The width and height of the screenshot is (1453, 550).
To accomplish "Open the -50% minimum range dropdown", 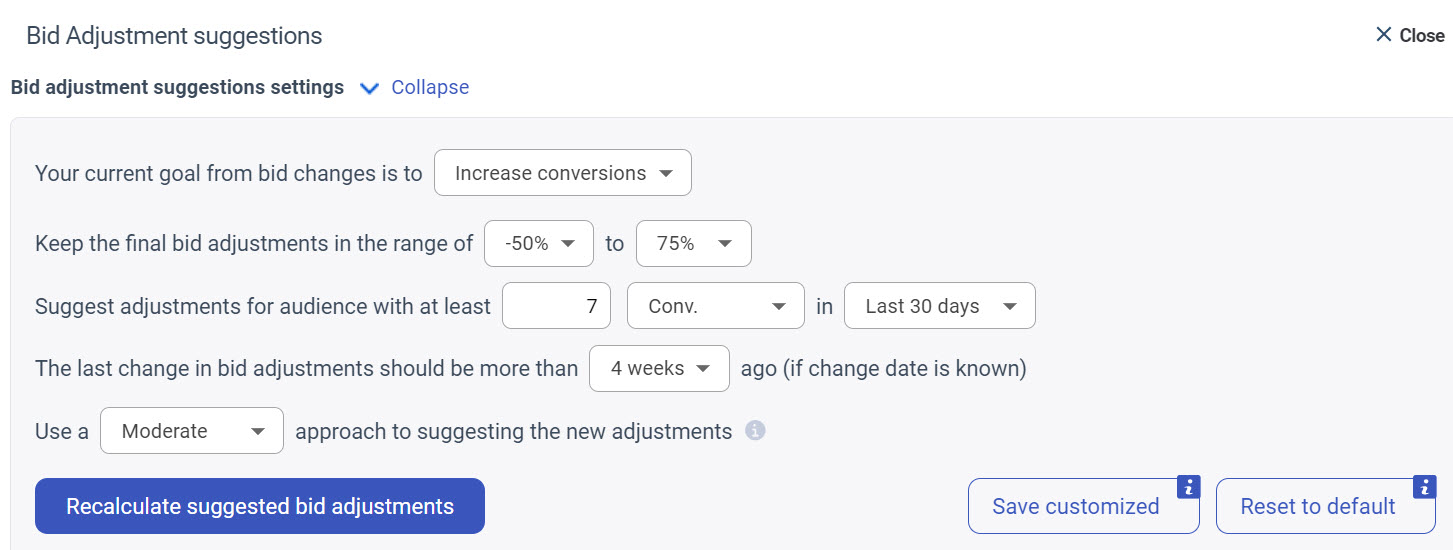I will [x=538, y=243].
